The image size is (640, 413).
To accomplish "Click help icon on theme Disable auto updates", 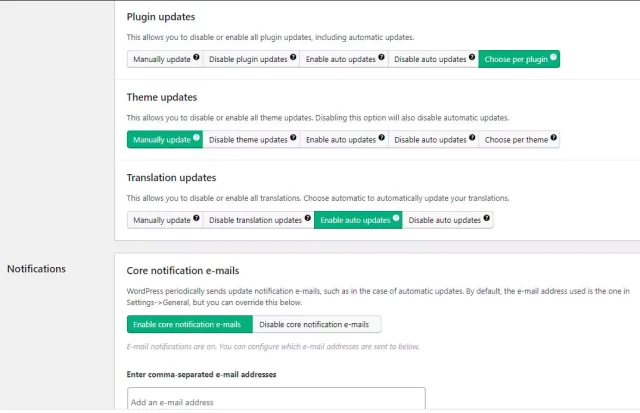I will [472, 139].
